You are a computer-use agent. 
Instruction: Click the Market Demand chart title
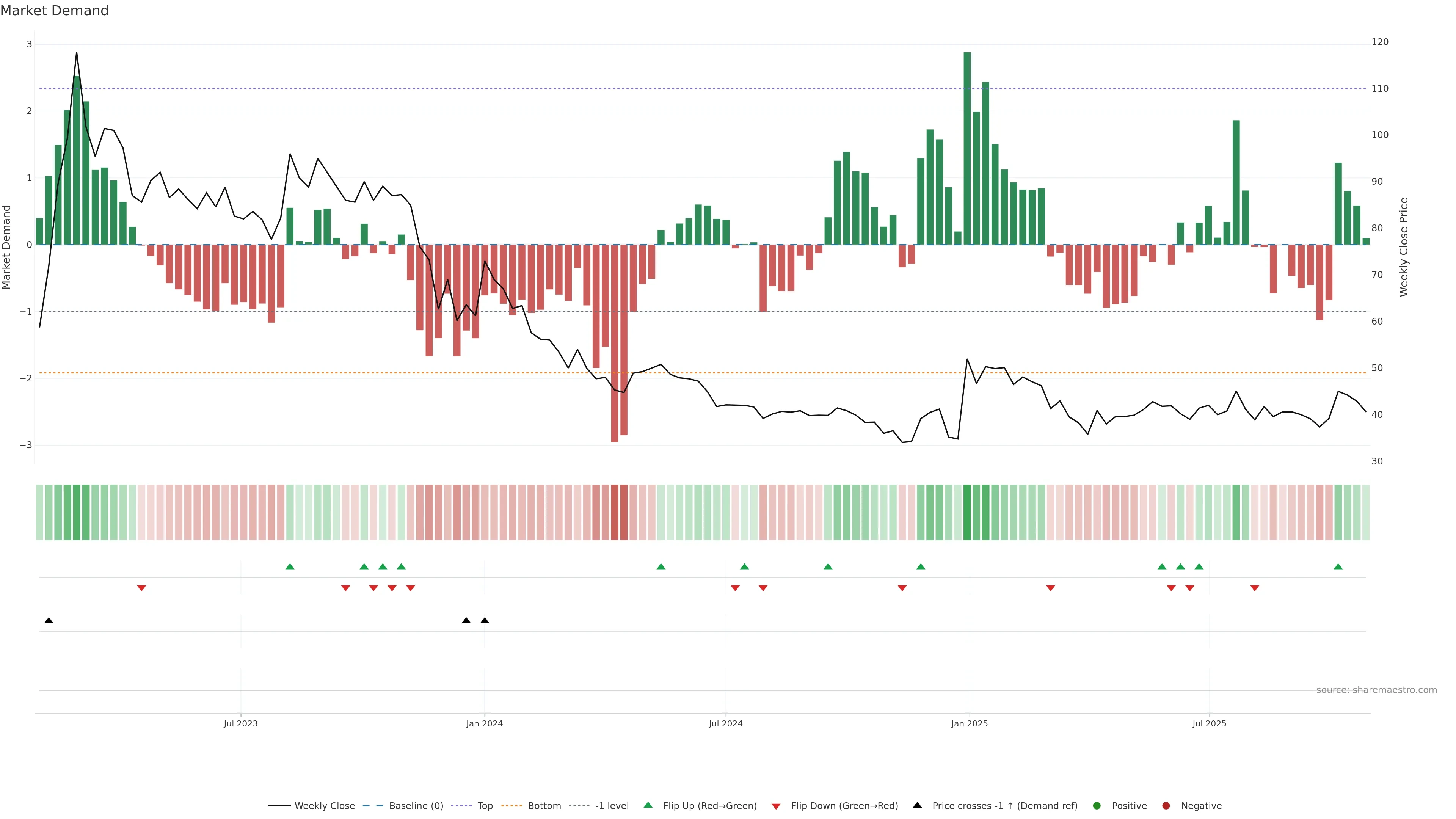(54, 11)
